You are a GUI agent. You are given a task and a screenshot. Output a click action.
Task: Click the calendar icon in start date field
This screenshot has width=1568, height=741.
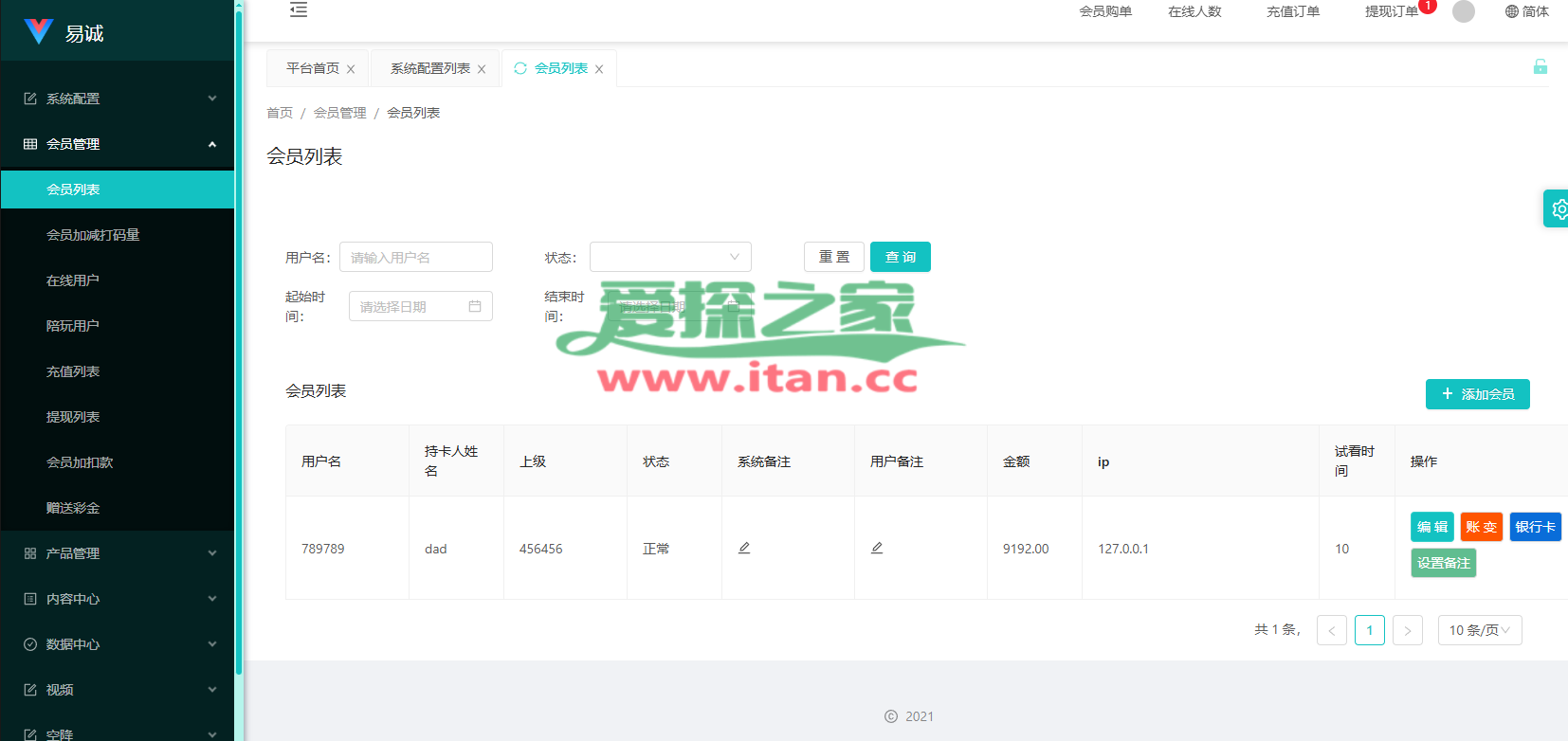[x=475, y=306]
